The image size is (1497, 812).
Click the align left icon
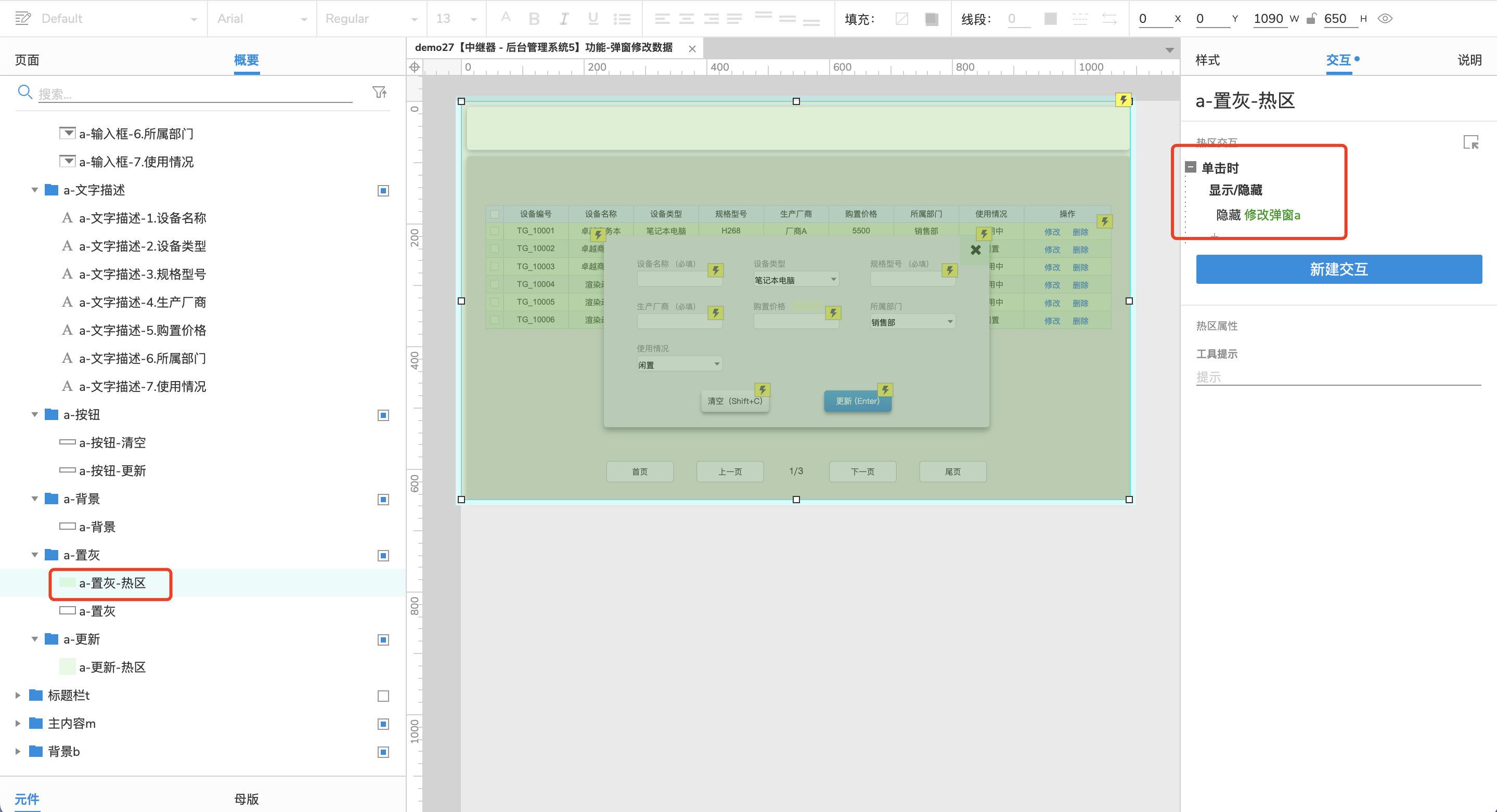pos(662,19)
